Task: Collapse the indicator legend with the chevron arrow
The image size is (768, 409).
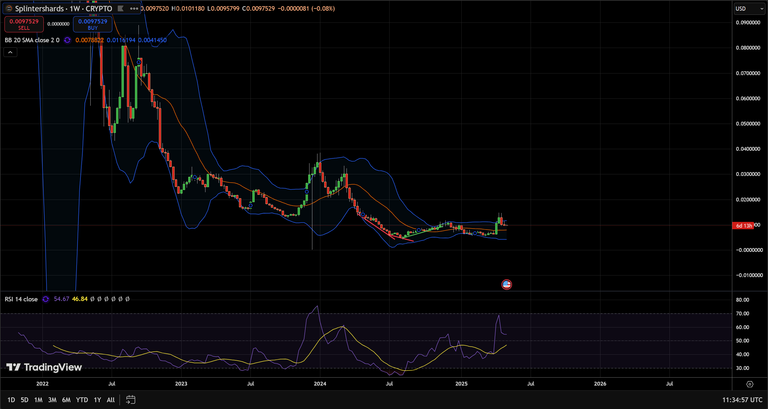Action: tap(10, 52)
